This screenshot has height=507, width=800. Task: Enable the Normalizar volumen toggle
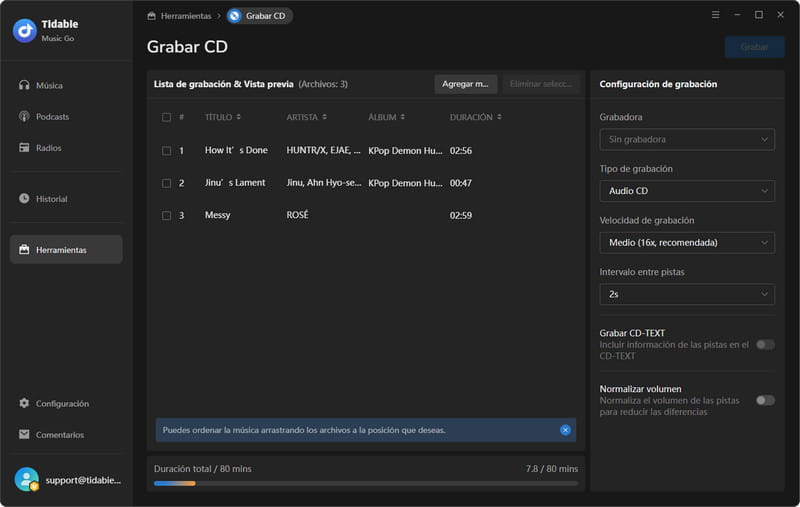coord(765,400)
